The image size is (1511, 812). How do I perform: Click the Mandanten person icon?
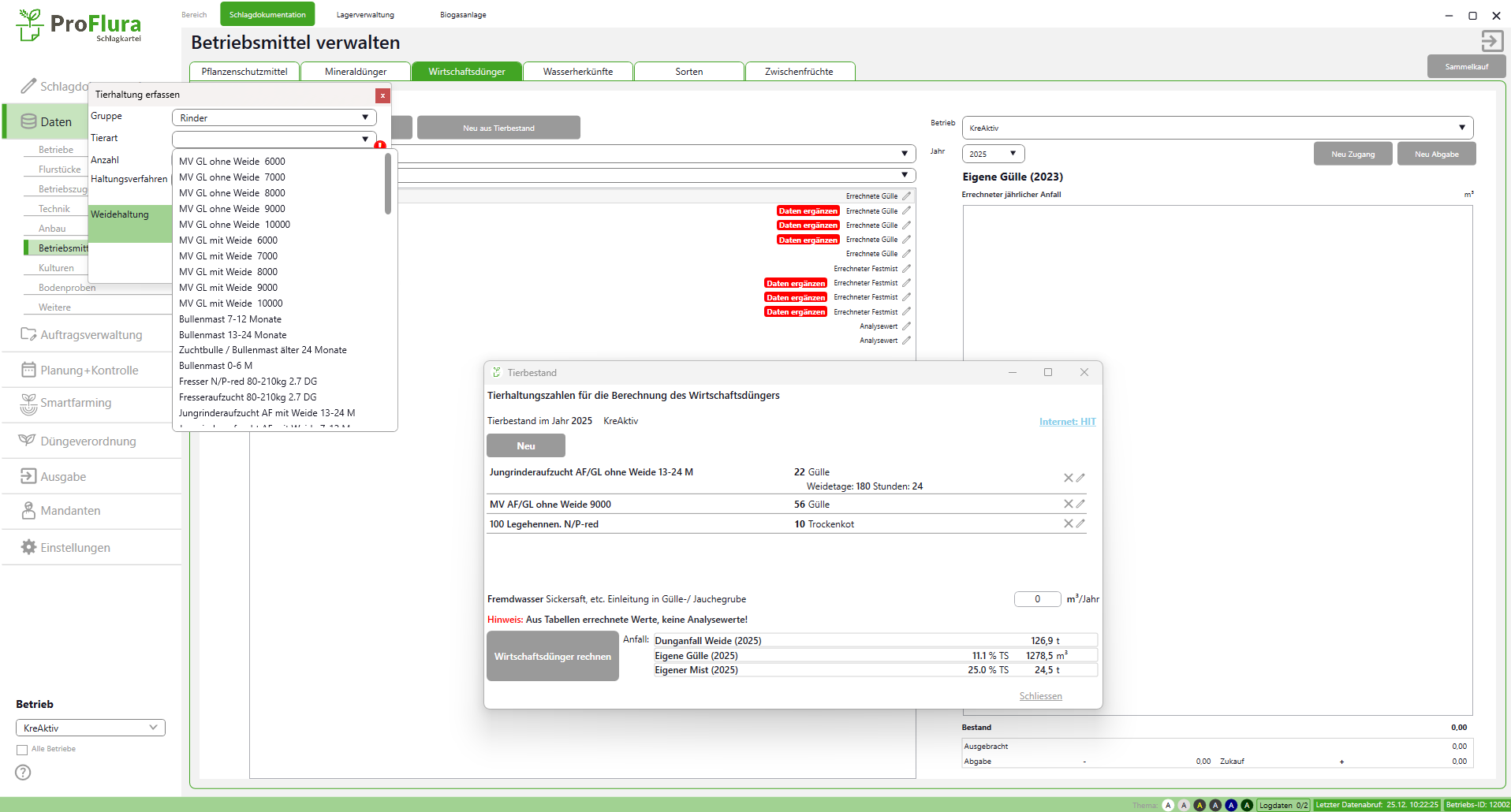point(28,511)
